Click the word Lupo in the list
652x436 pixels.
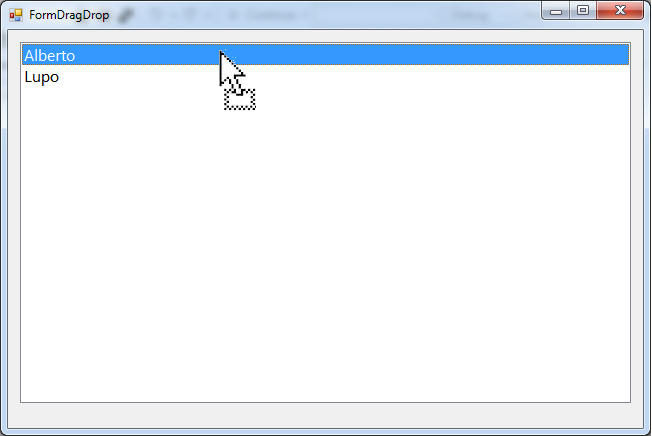(x=42, y=77)
